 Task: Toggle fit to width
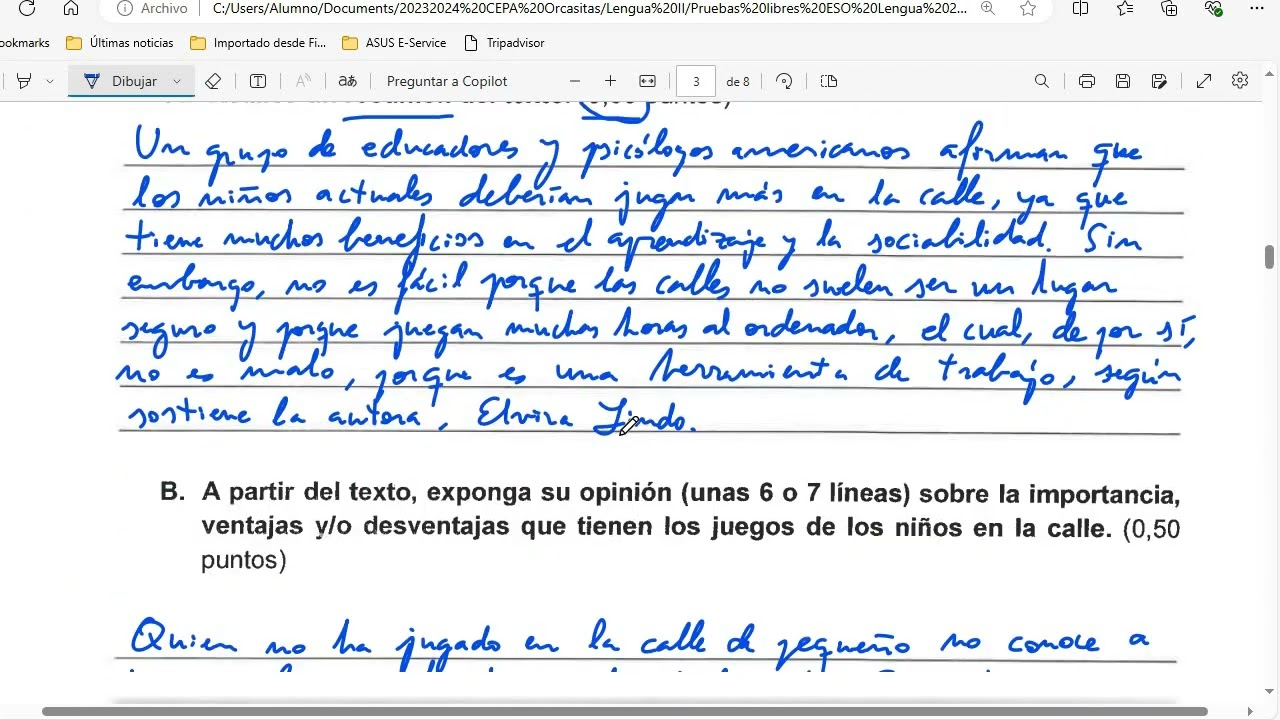(647, 81)
